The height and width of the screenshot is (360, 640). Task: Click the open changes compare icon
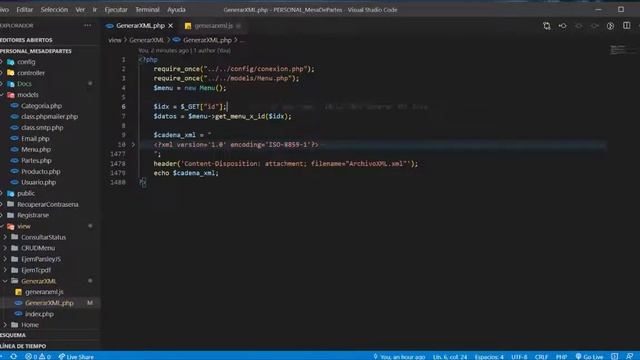[x=547, y=26]
